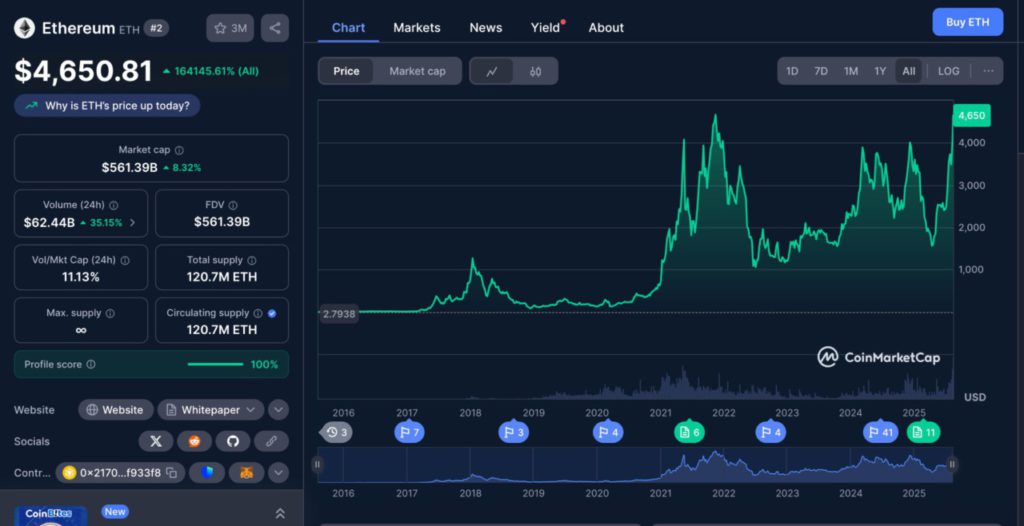Viewport: 1024px width, 526px height.
Task: Add Ethereum to watchlist star button
Action: pyautogui.click(x=230, y=28)
